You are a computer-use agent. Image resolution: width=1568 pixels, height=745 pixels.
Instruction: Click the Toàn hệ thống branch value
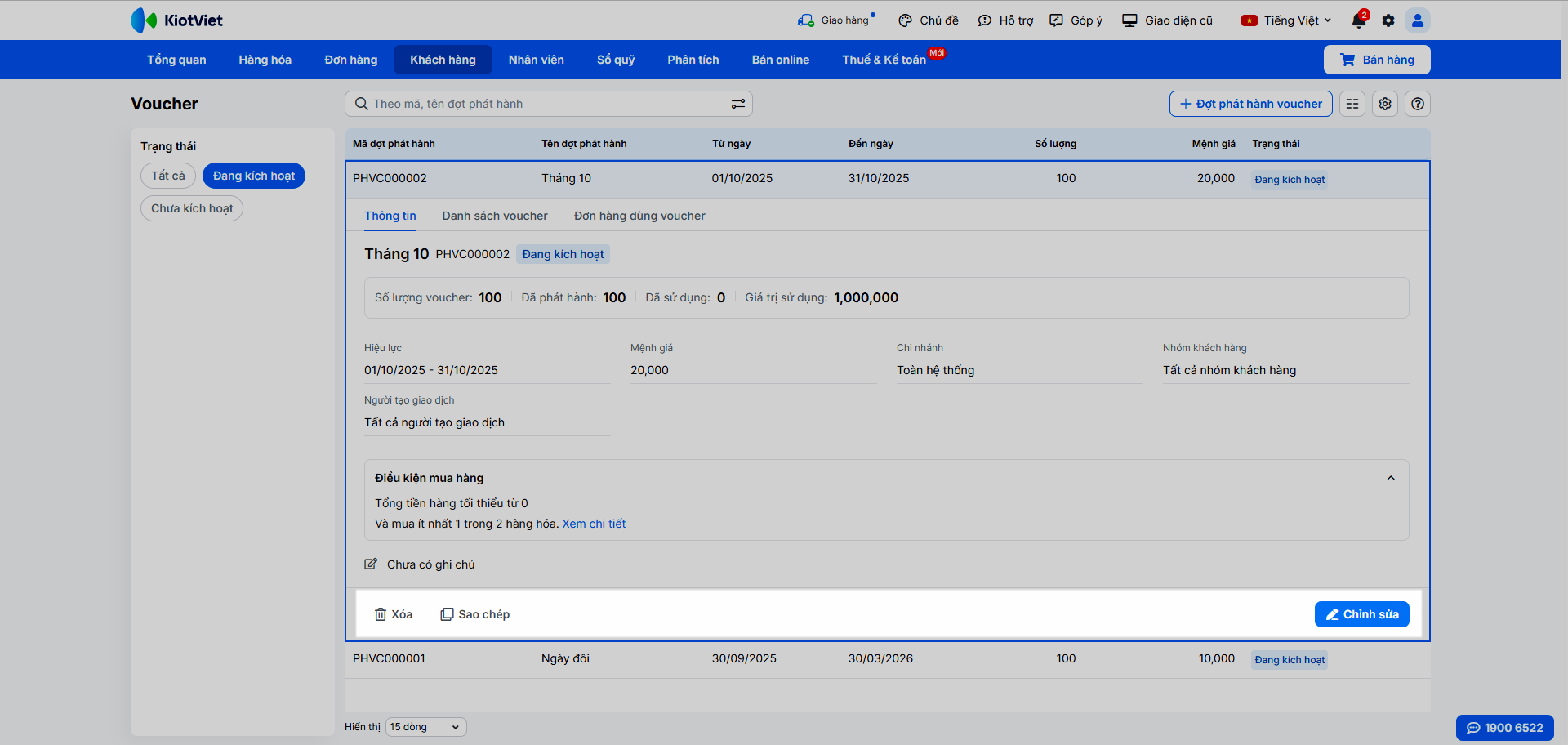point(935,370)
